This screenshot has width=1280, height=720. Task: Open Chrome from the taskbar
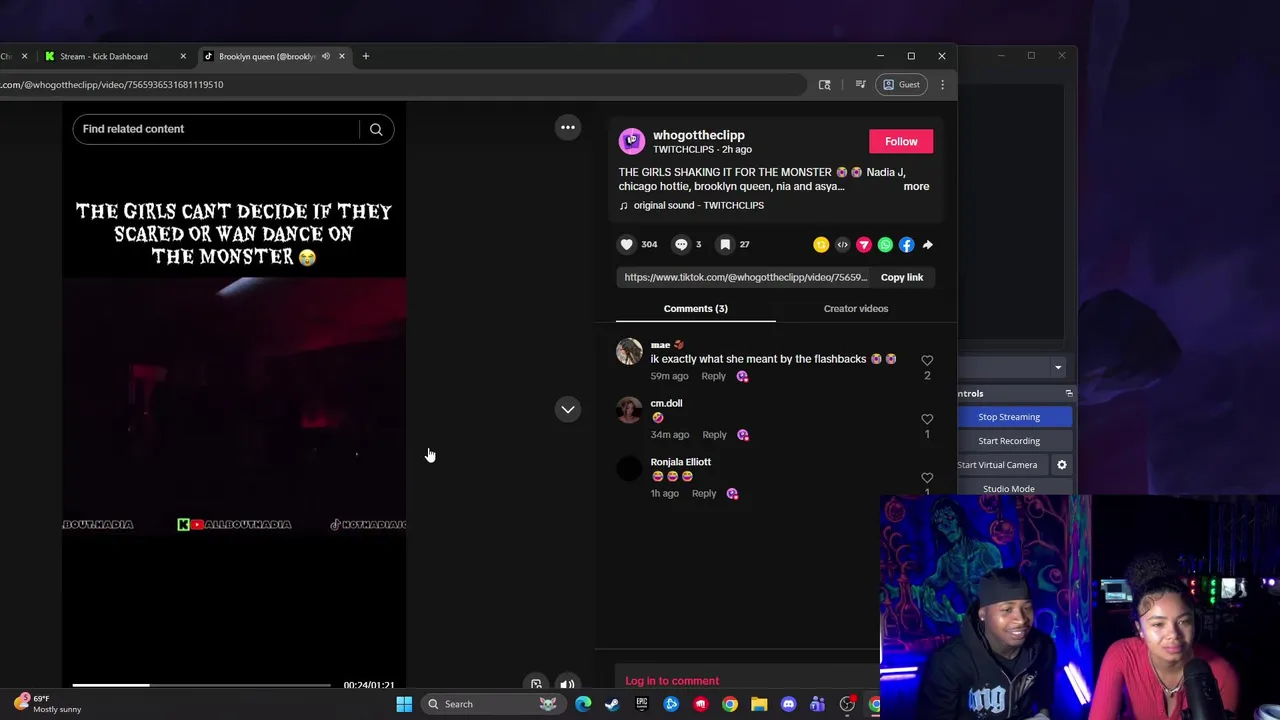730,704
